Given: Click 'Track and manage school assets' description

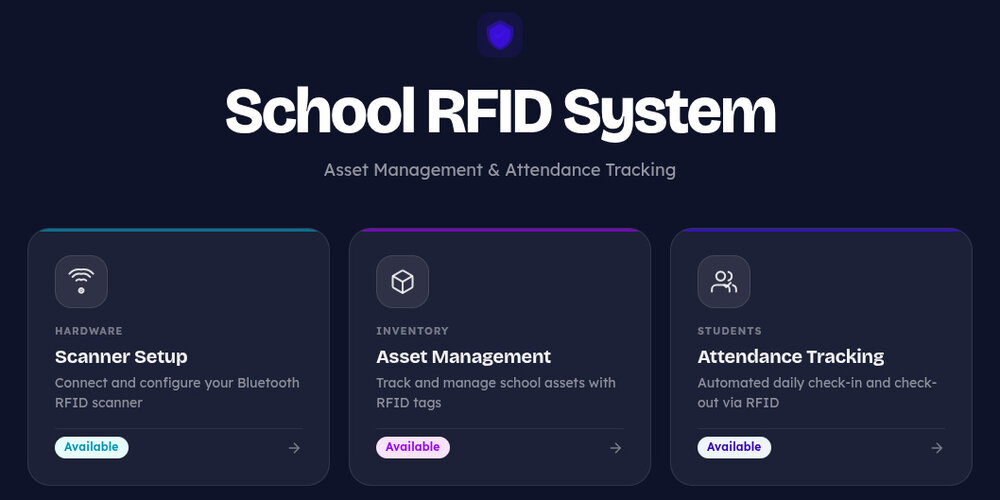Looking at the screenshot, I should tap(496, 393).
